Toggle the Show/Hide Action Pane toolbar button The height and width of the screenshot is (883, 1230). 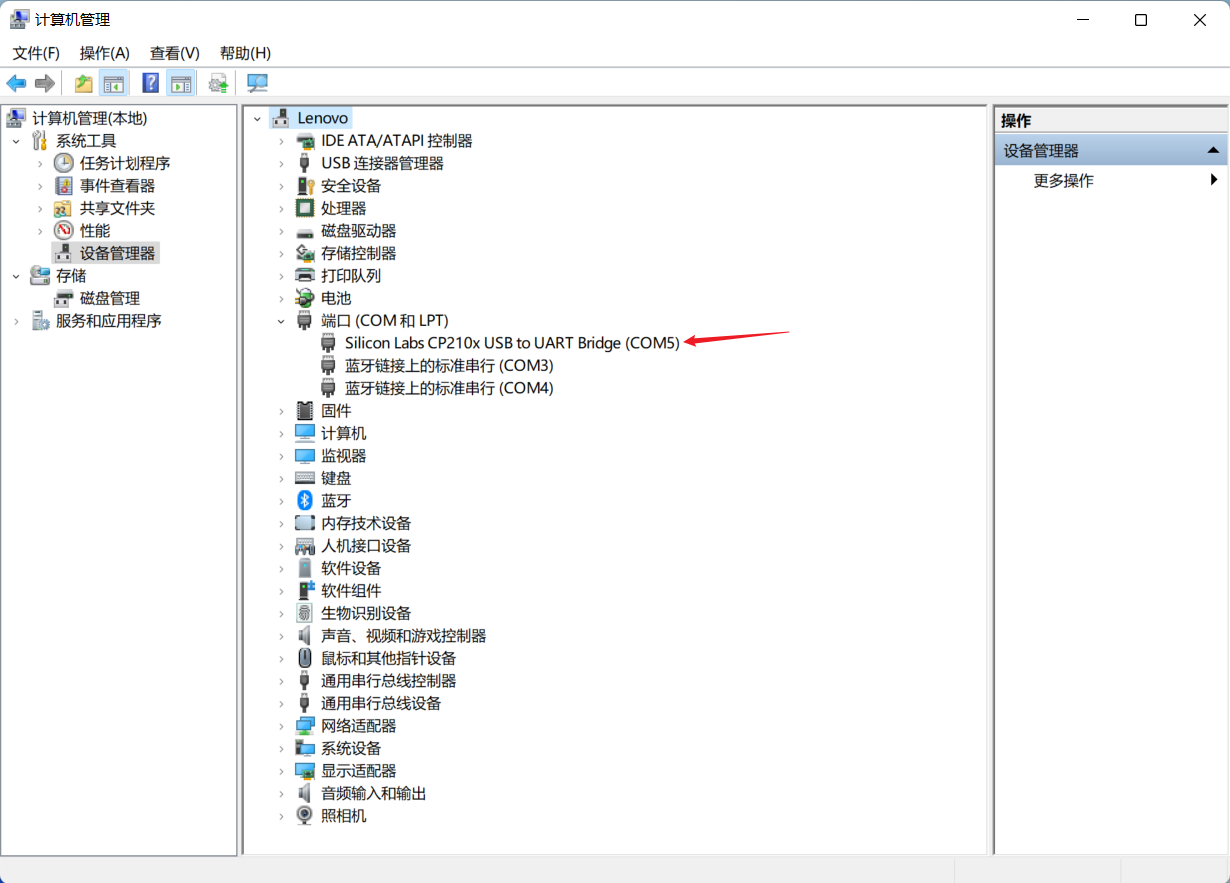[x=181, y=83]
